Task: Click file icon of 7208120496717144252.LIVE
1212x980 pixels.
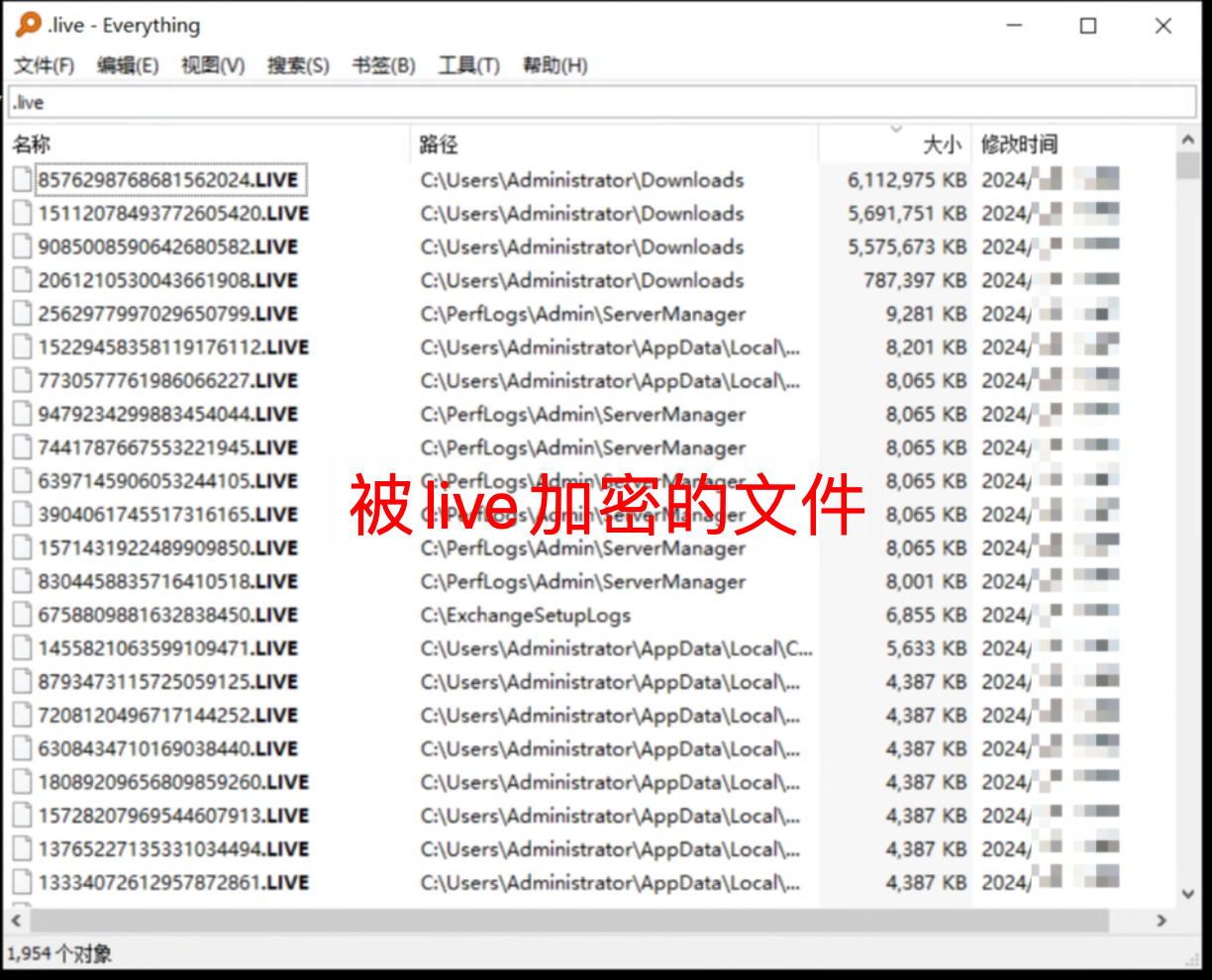Action: pyautogui.click(x=22, y=716)
